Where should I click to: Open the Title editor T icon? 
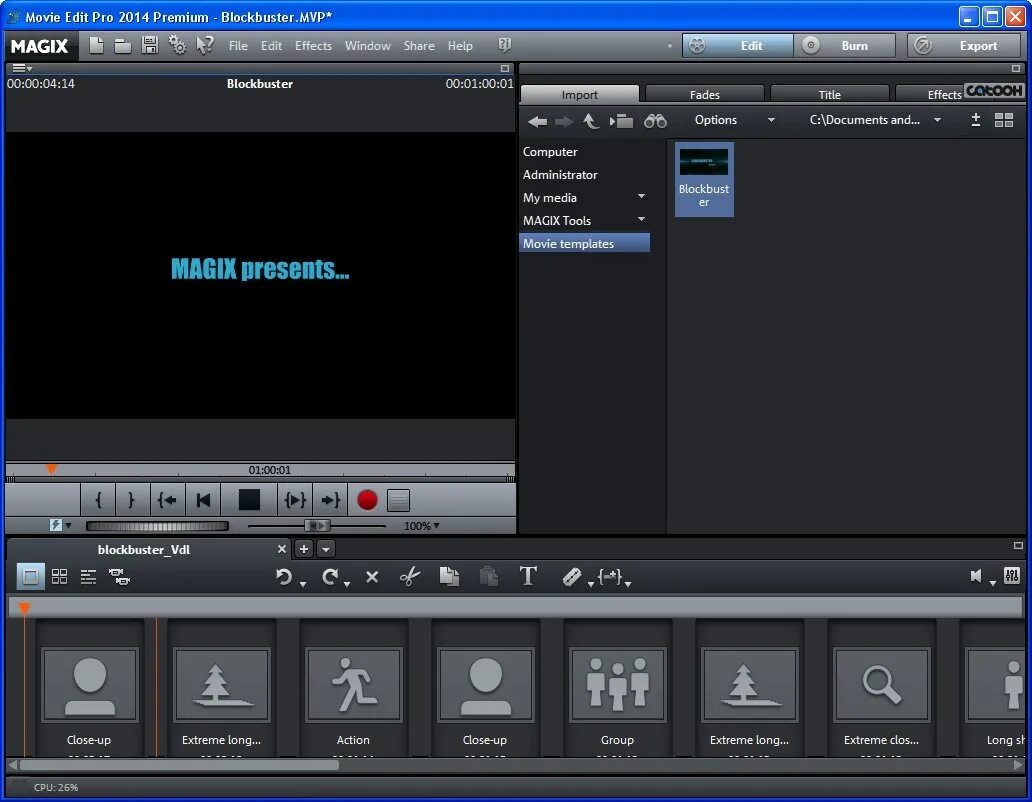pyautogui.click(x=528, y=576)
